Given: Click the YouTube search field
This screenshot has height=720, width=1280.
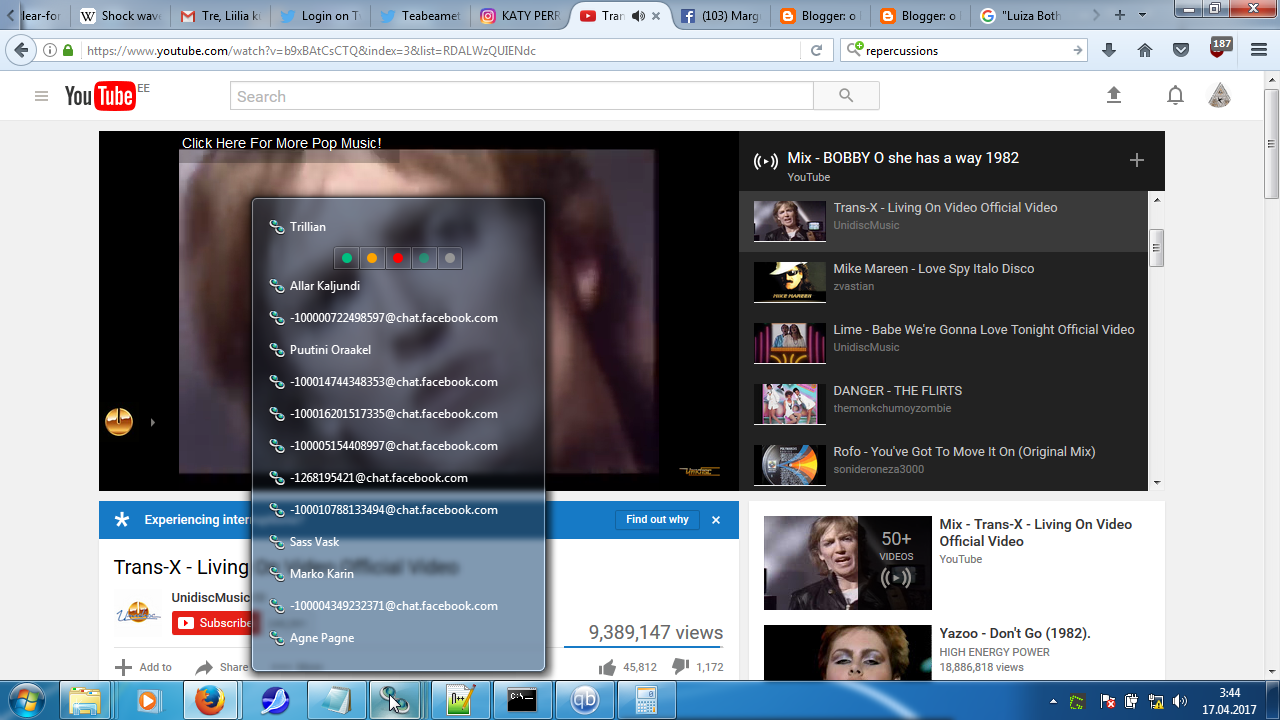Looking at the screenshot, I should coord(522,96).
